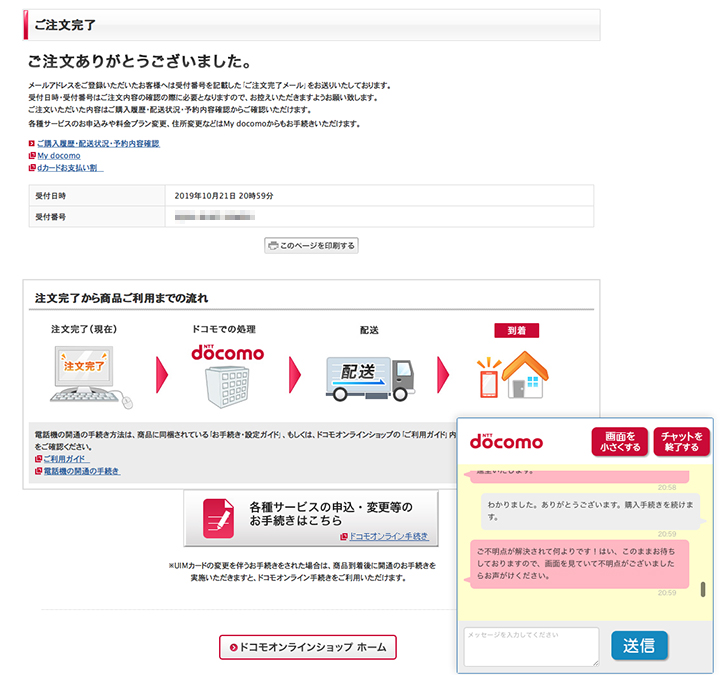Open the ドコモオンライン手続き link
This screenshot has width=720, height=675.
point(389,536)
